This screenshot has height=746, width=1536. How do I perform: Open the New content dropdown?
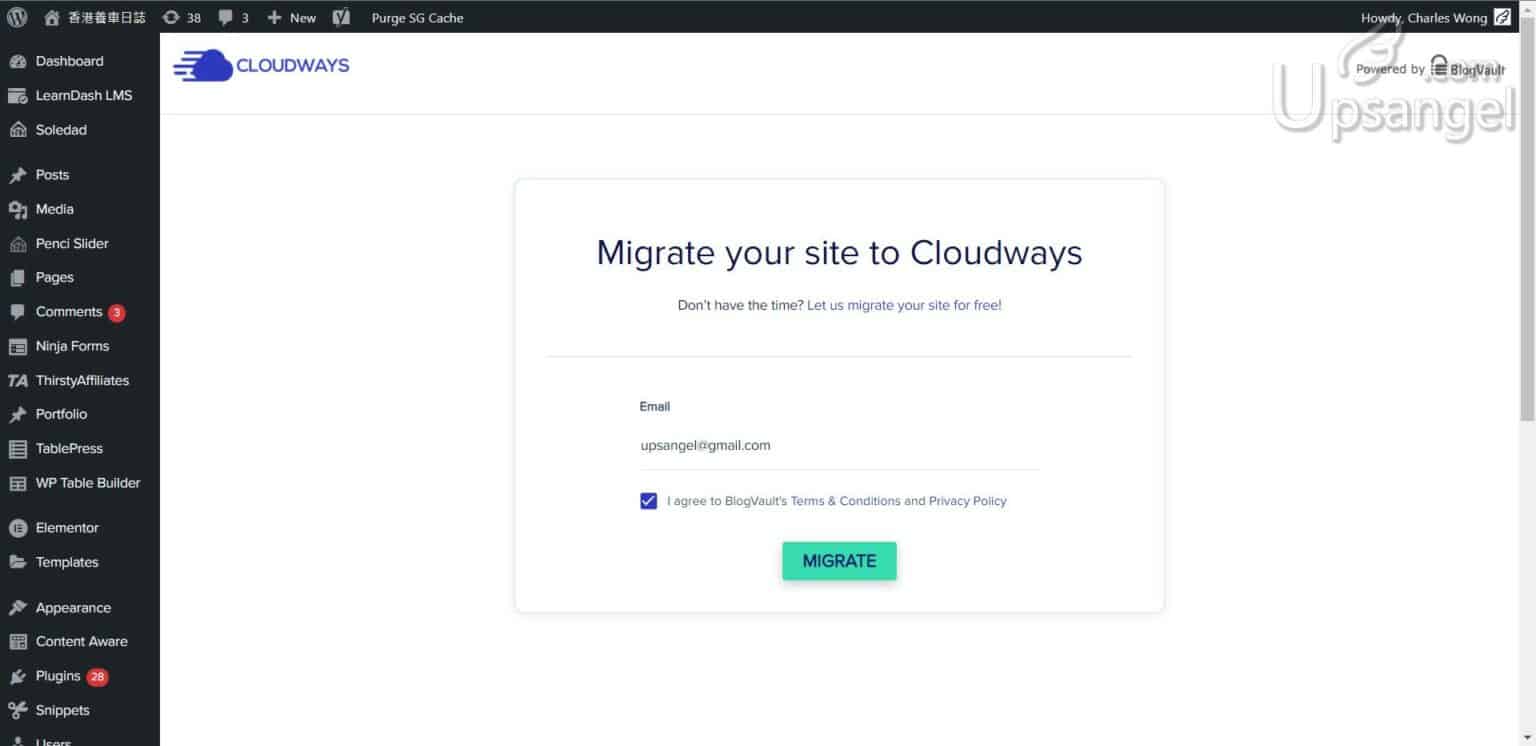[291, 17]
